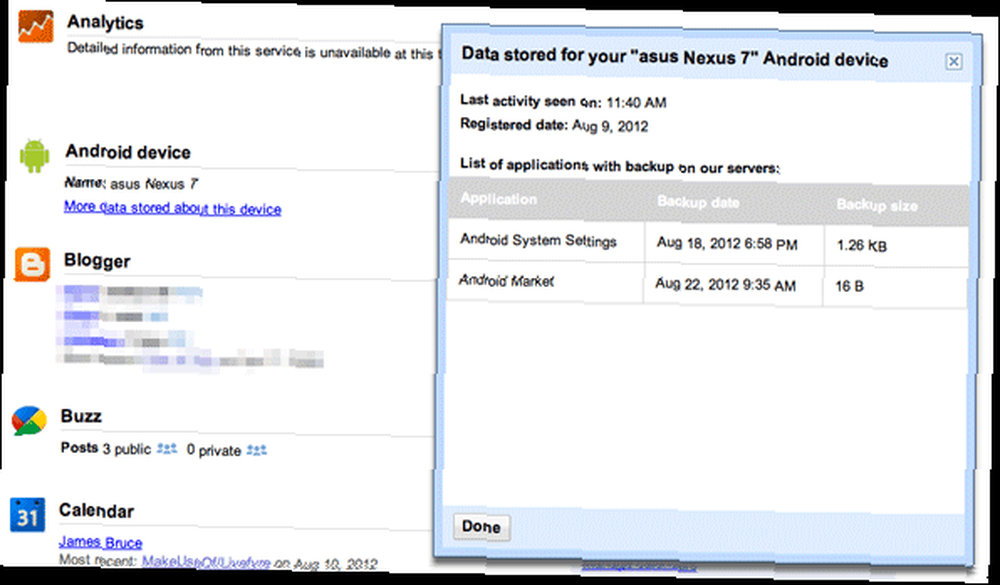Click the people icon beside 3 public
The width and height of the screenshot is (1000, 585).
click(167, 449)
